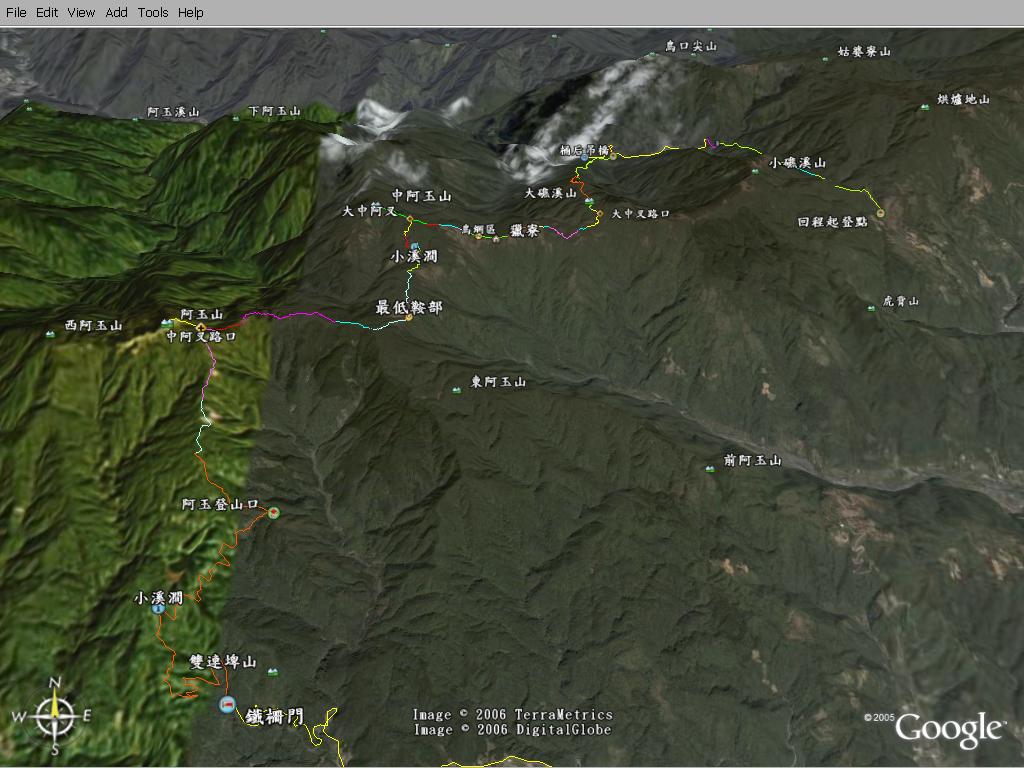Click the 中阿叉路口 junction marker
This screenshot has height=768, width=1024.
point(201,327)
